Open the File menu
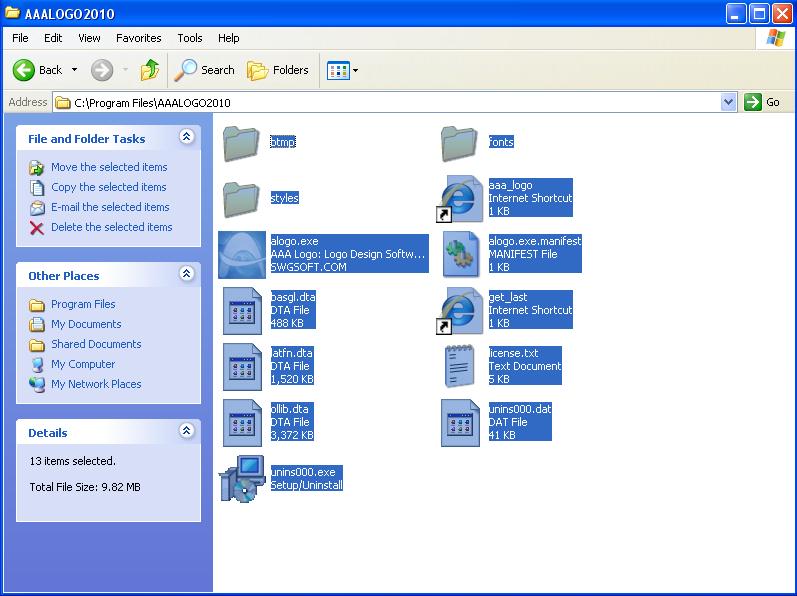The image size is (797, 596). [20, 38]
